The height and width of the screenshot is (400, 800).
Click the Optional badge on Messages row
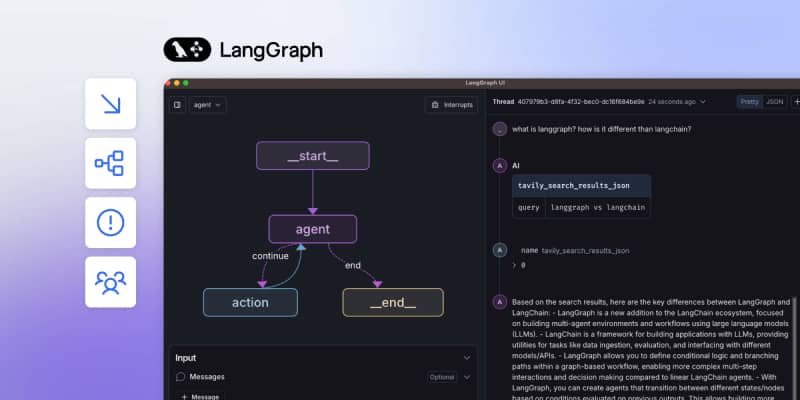click(442, 377)
